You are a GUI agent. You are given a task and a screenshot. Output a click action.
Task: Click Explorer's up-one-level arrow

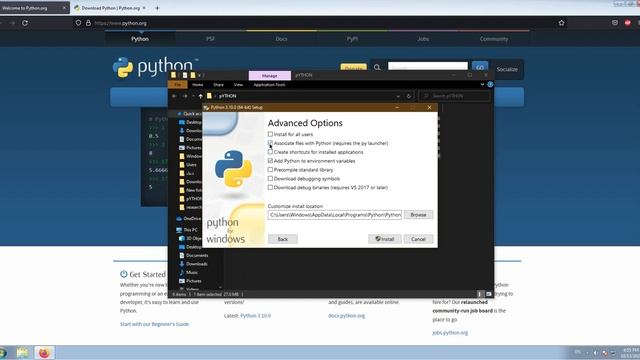(x=200, y=96)
